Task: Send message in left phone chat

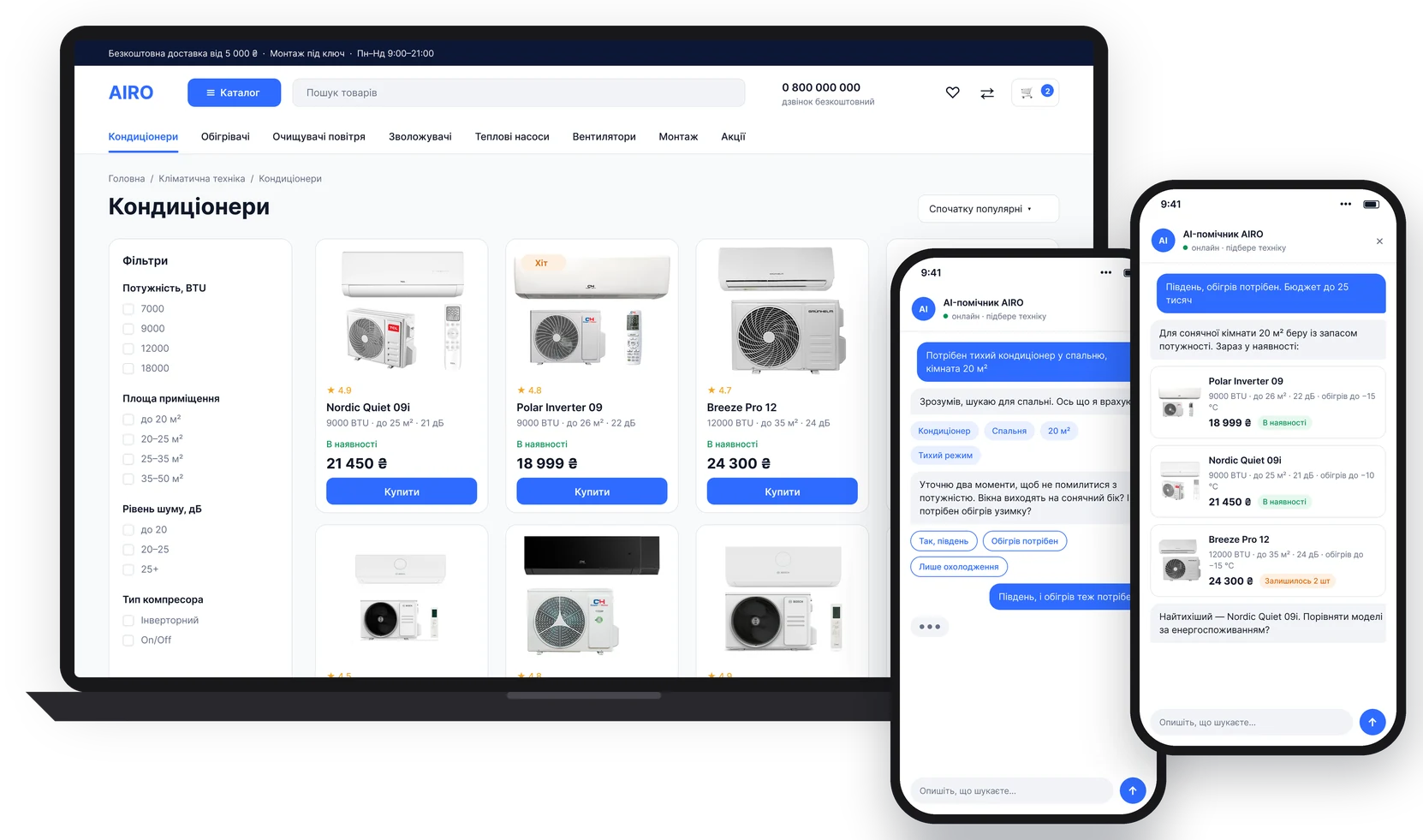Action: pos(1132,790)
